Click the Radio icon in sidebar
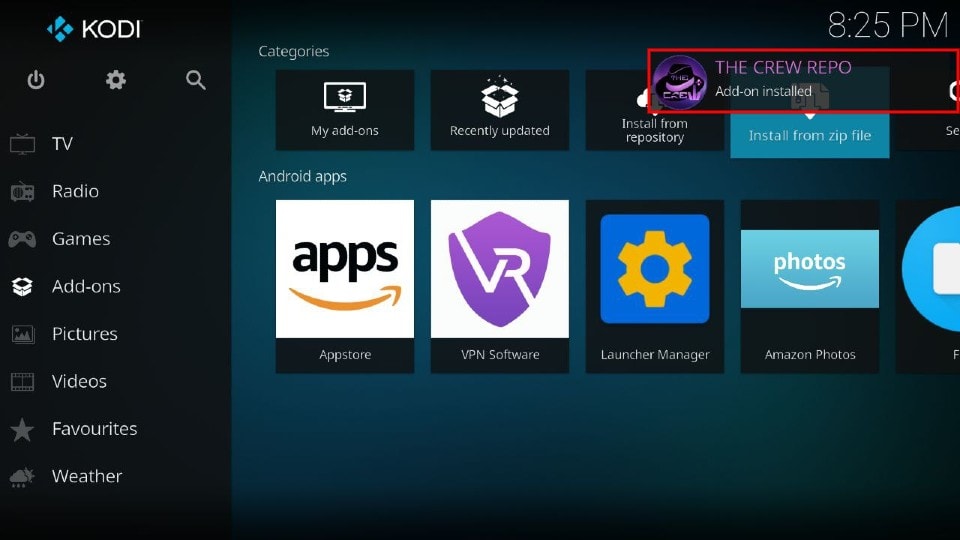This screenshot has width=960, height=540. coord(22,192)
